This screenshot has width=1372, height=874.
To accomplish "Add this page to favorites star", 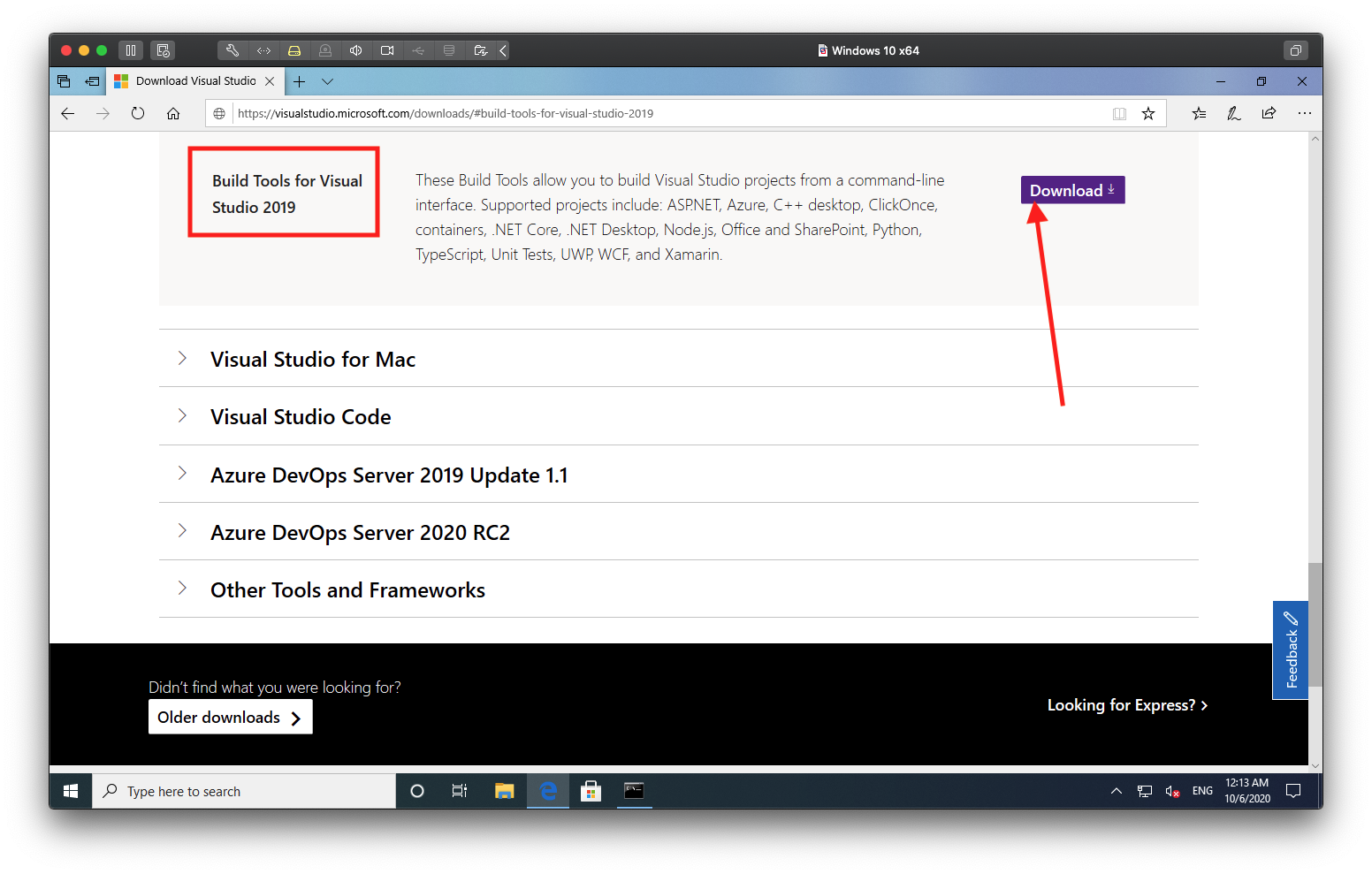I will (x=1148, y=113).
